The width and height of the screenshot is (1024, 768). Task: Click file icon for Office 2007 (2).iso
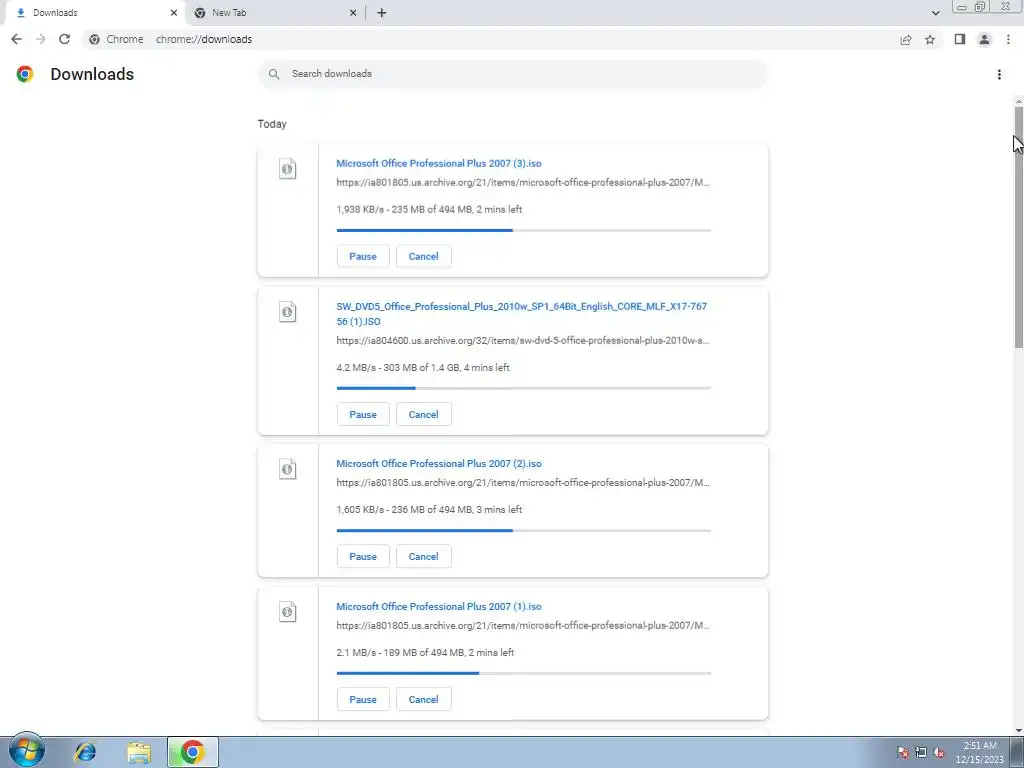tap(287, 469)
